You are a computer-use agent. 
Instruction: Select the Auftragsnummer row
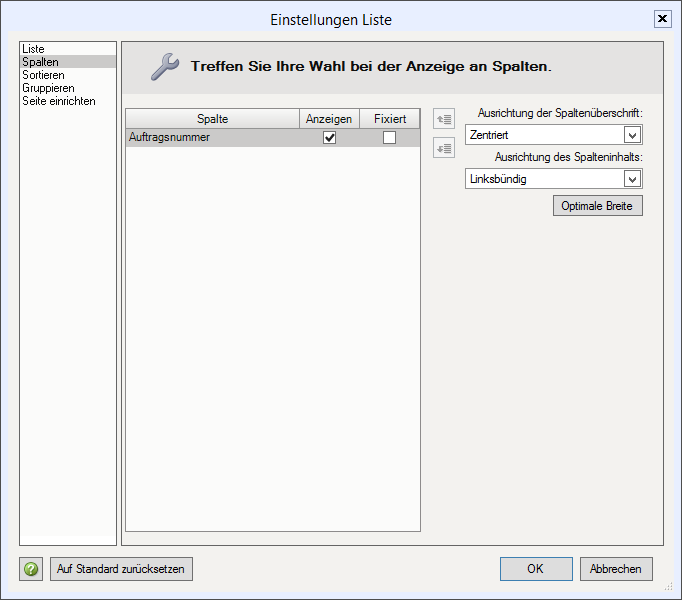point(273,137)
